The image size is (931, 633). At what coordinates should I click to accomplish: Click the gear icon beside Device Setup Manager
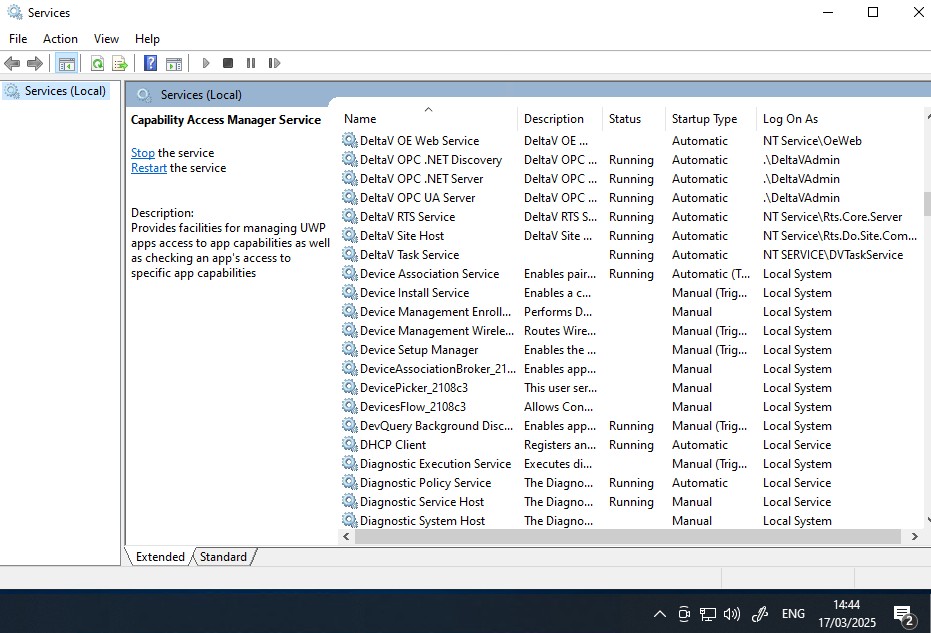click(x=350, y=349)
